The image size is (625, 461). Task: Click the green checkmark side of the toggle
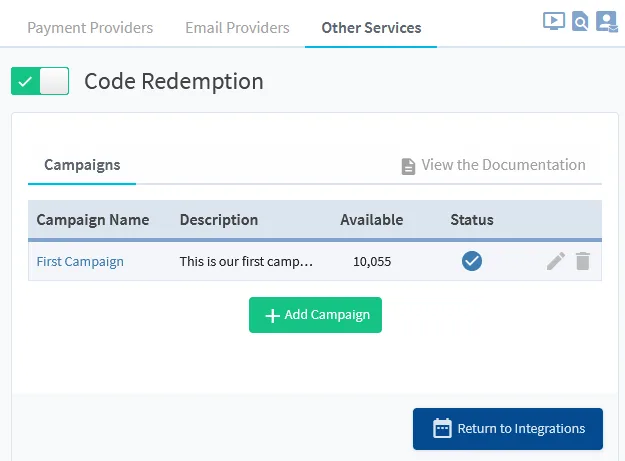click(25, 81)
